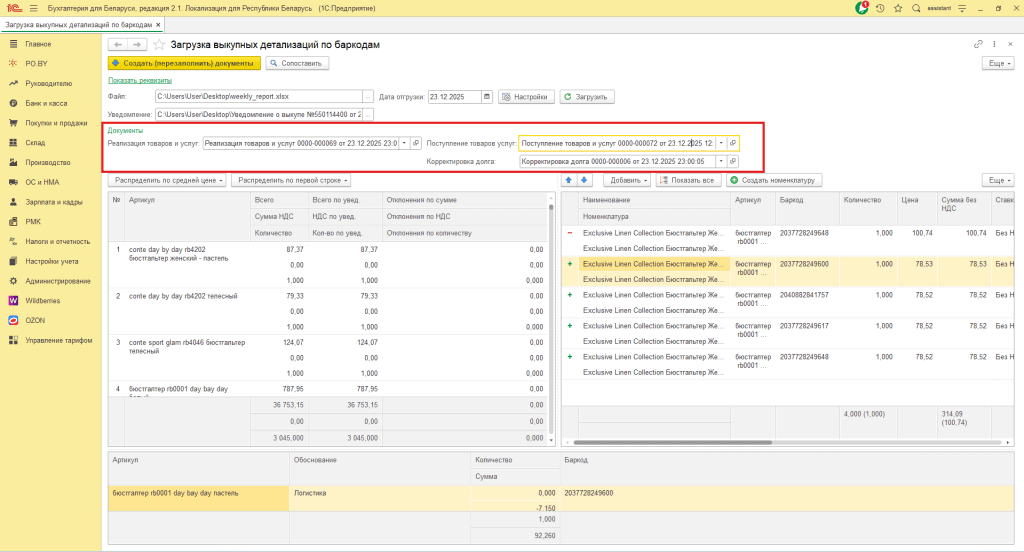The width and height of the screenshot is (1024, 552).
Task: Open history icon in top bar
Action: point(881,8)
